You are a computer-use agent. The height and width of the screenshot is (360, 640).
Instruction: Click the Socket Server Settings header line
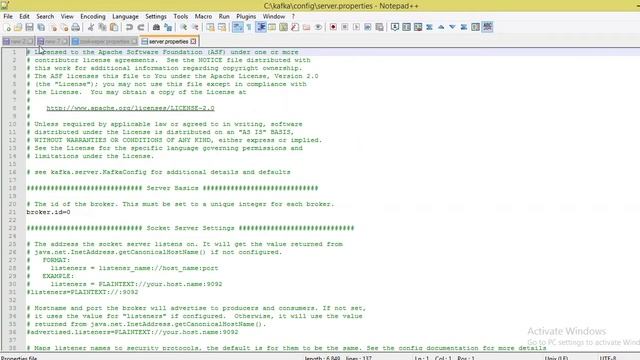(190, 228)
